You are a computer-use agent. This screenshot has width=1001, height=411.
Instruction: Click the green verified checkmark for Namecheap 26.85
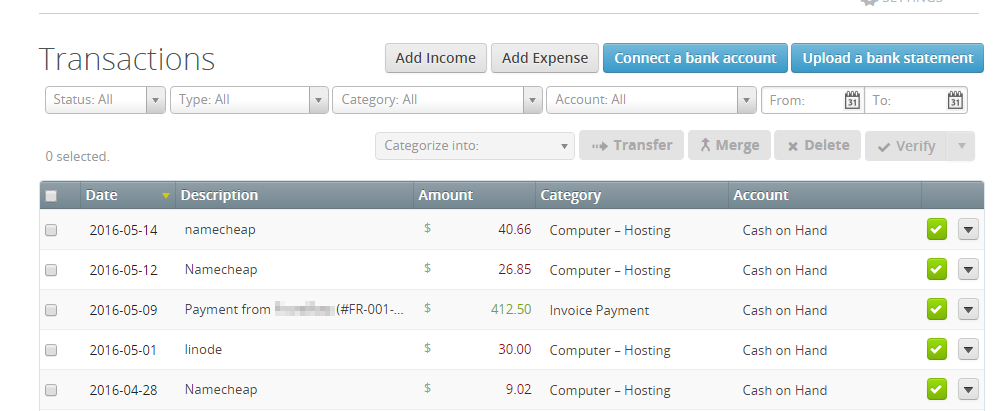pyautogui.click(x=937, y=270)
